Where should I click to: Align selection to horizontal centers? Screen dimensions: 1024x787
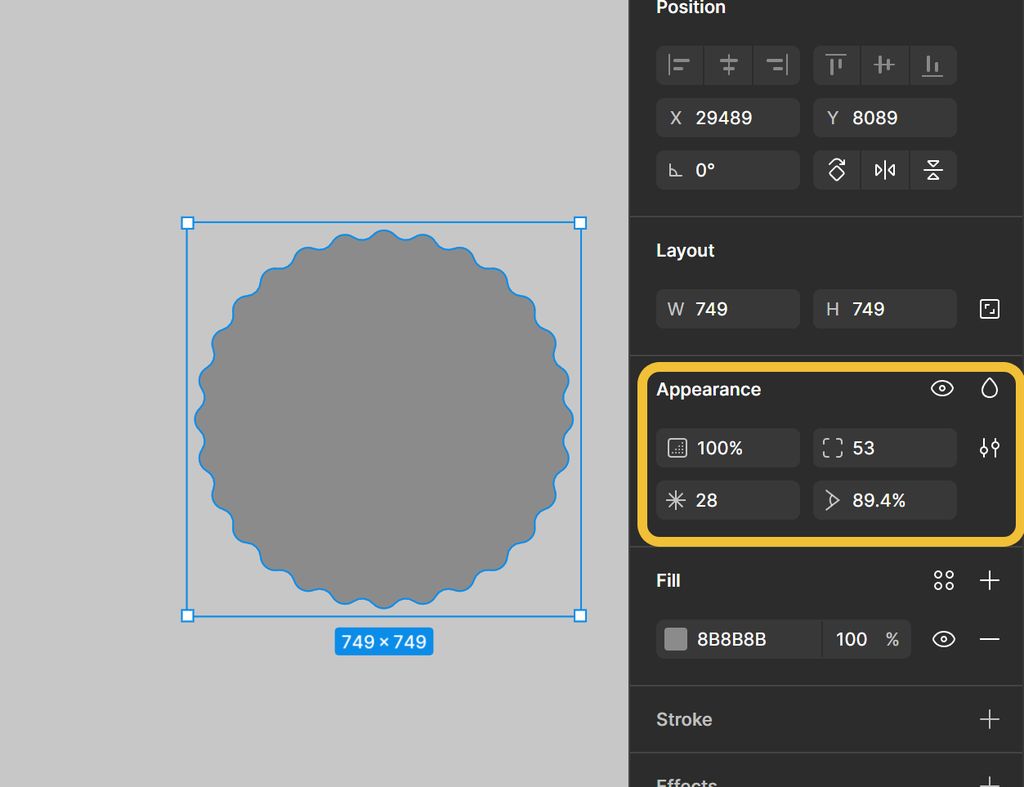[729, 65]
